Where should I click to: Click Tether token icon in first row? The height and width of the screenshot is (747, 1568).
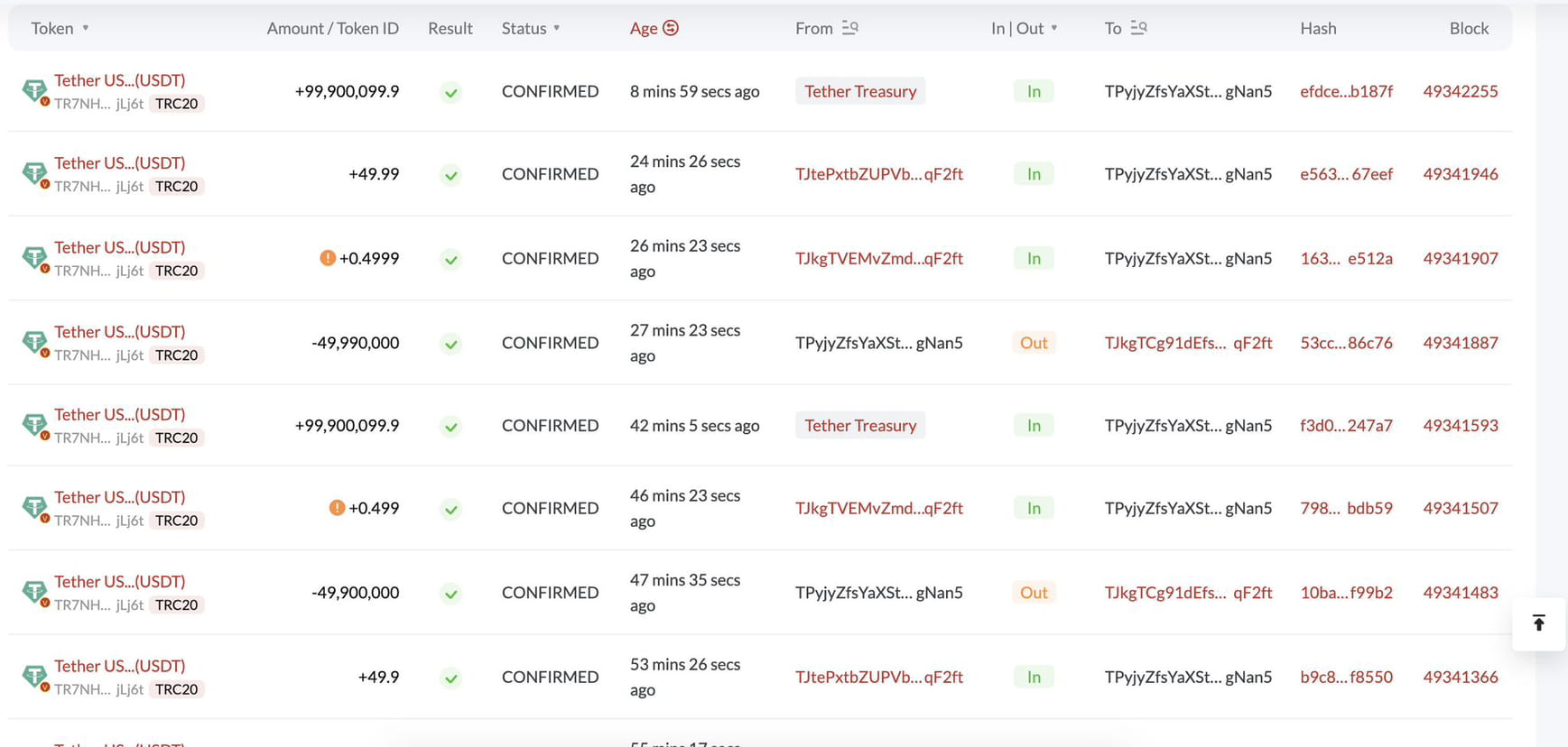[34, 90]
